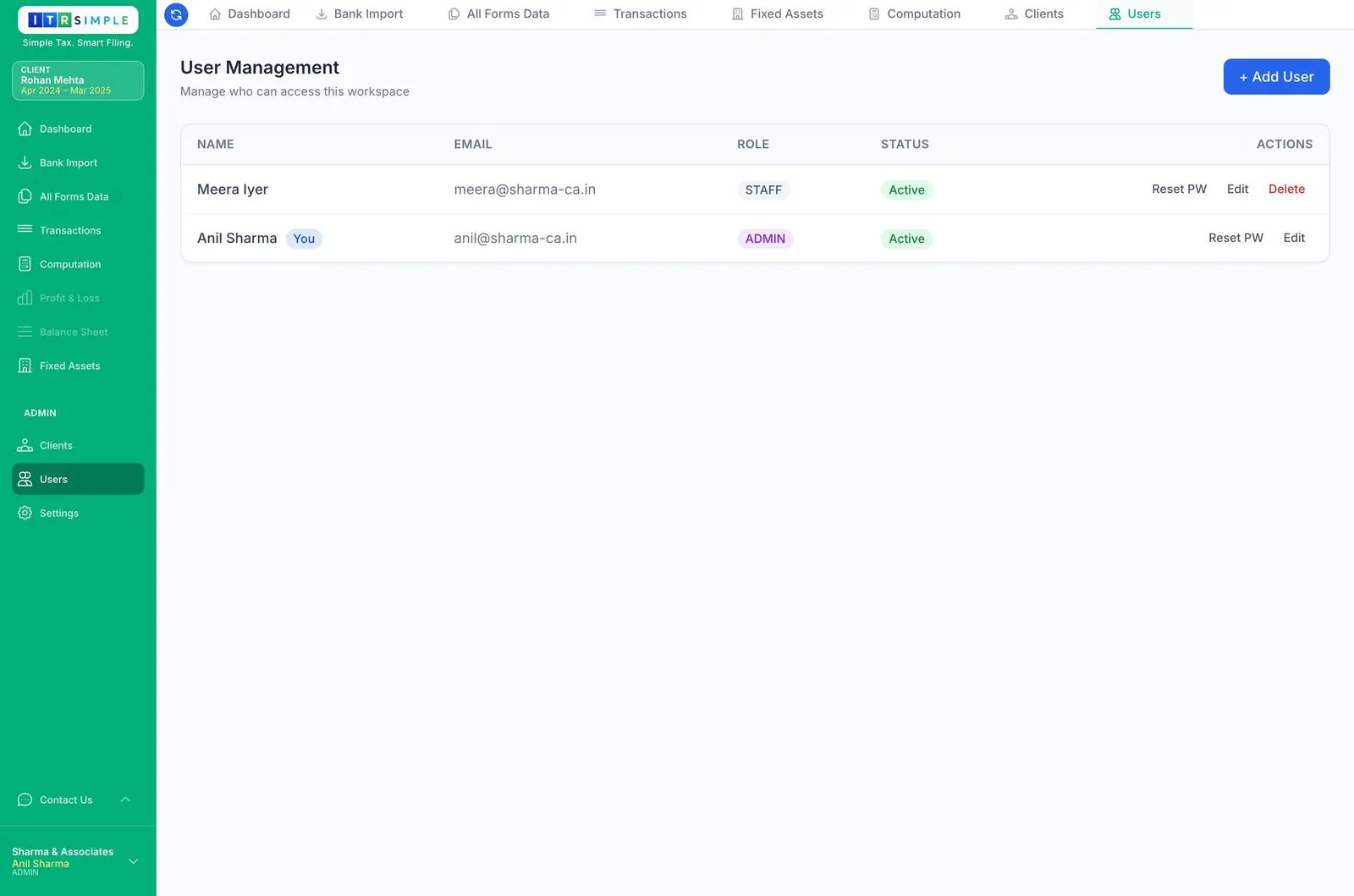This screenshot has height=896, width=1354.
Task: Click ADMIN role badge in table
Action: point(765,239)
